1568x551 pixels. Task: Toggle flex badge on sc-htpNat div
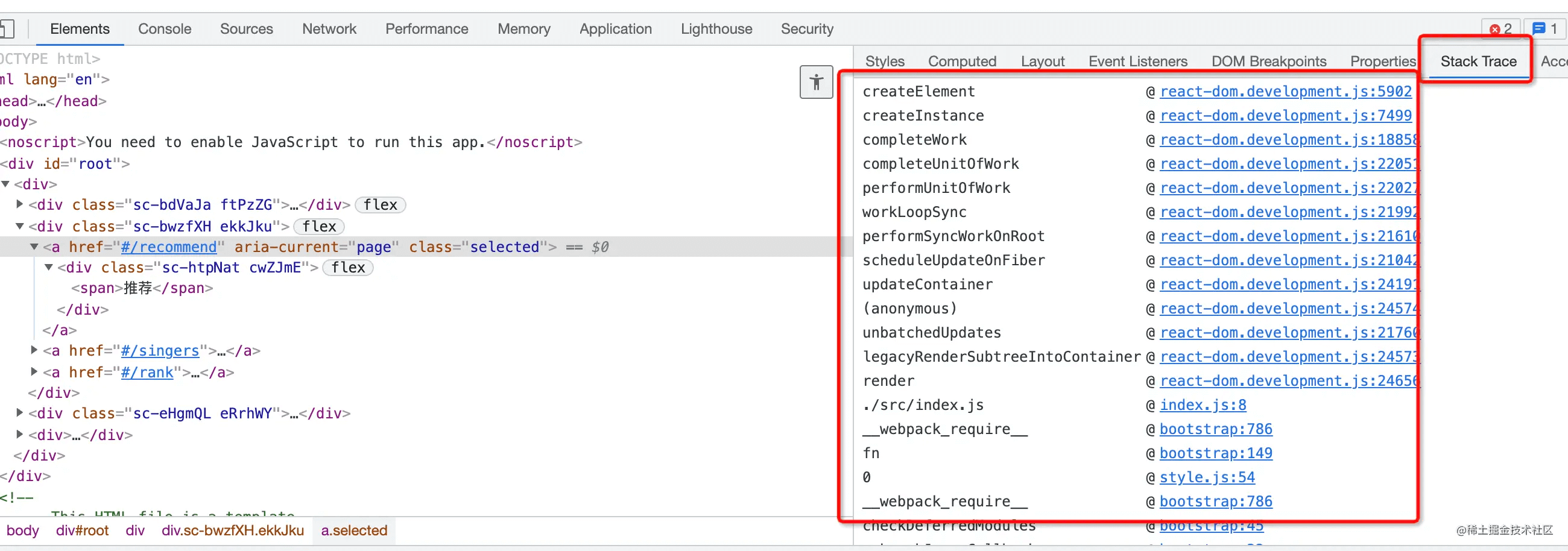click(x=347, y=268)
